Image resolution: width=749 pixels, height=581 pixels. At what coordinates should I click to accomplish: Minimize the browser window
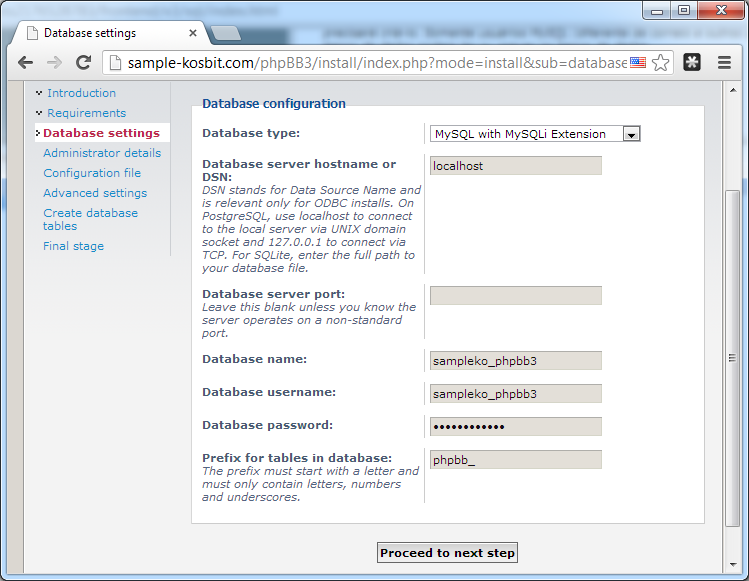tap(657, 11)
